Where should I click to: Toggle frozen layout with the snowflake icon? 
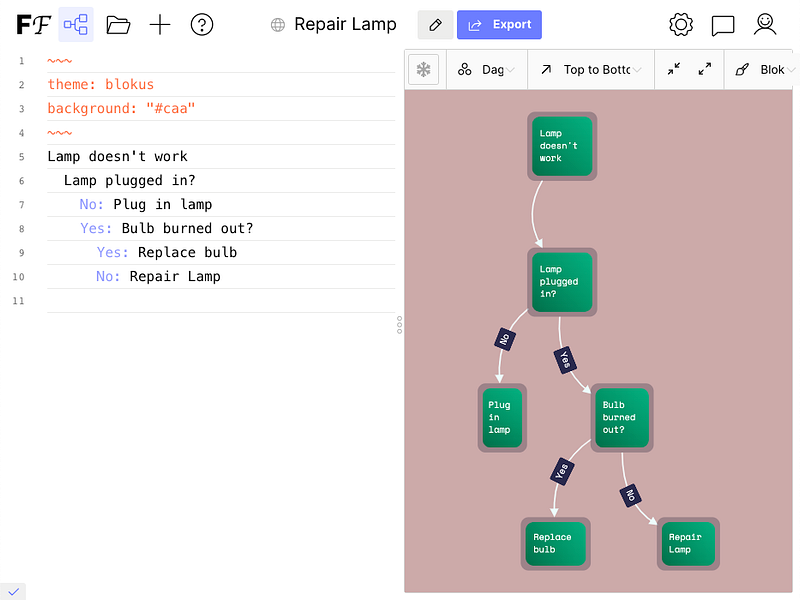click(423, 69)
